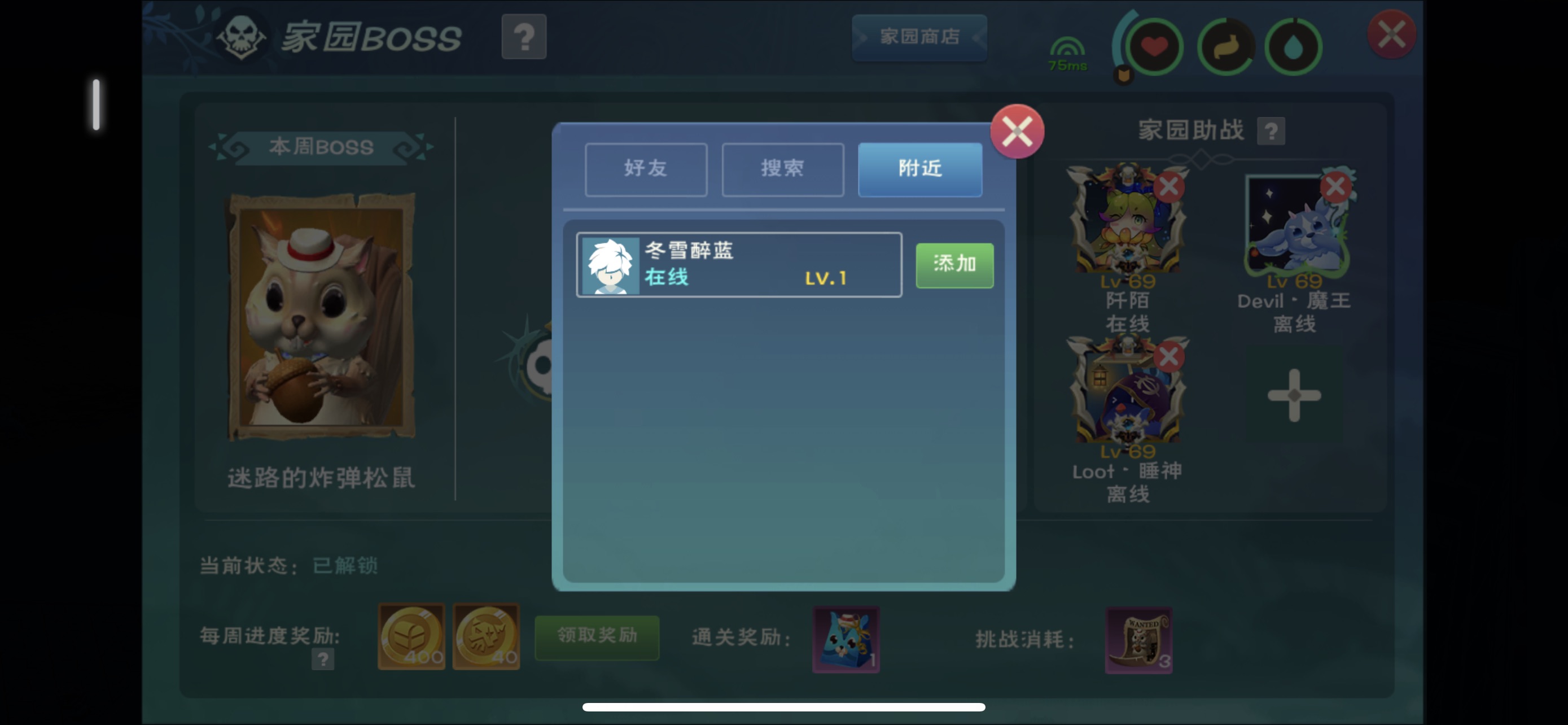
Task: Click the yellow arrow stamina icon
Action: tap(1225, 47)
